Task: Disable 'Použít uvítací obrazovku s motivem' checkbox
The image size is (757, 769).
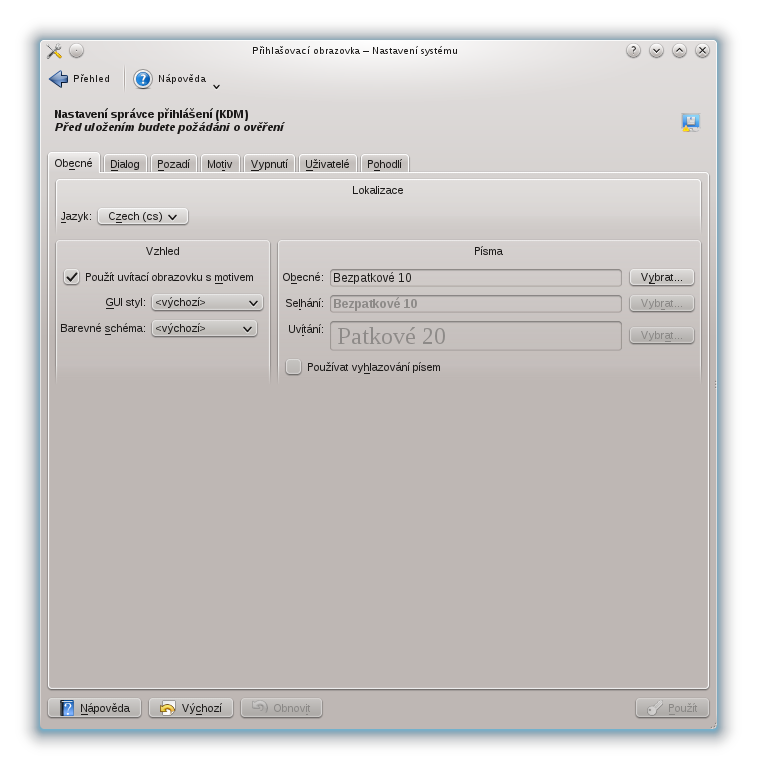Action: tap(72, 277)
